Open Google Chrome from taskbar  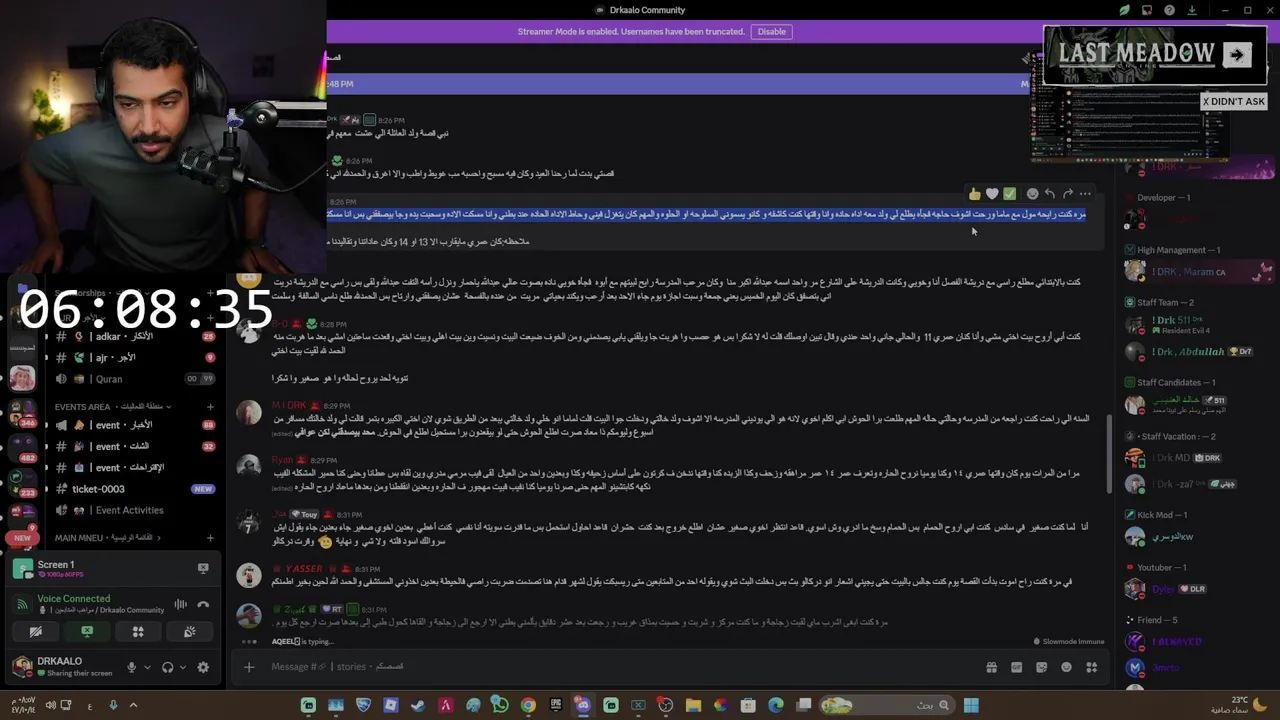pos(528,705)
